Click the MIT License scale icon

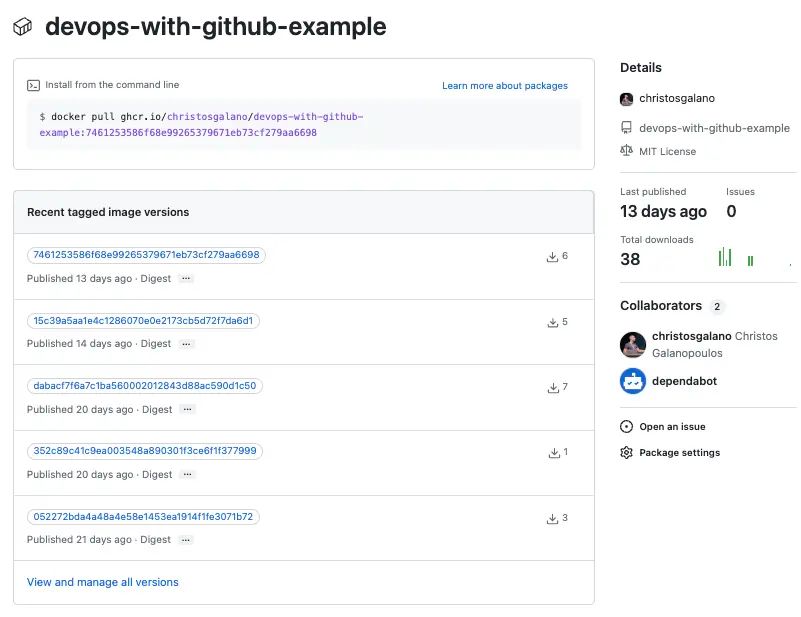(x=627, y=151)
